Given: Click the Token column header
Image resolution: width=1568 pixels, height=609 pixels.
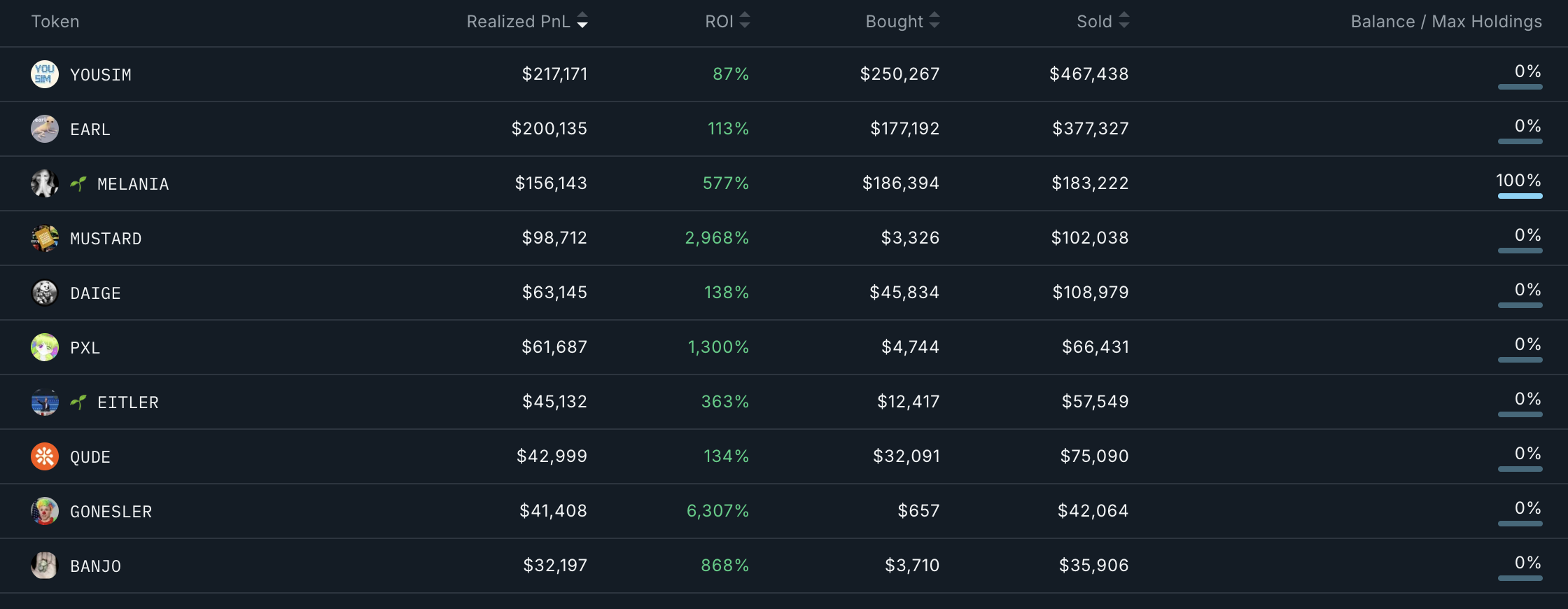Looking at the screenshot, I should [55, 22].
